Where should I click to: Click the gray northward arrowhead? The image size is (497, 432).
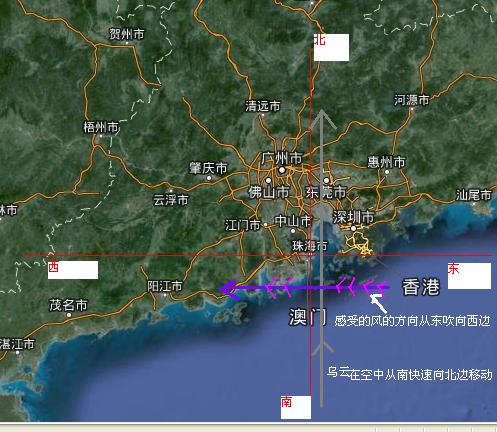tap(321, 119)
